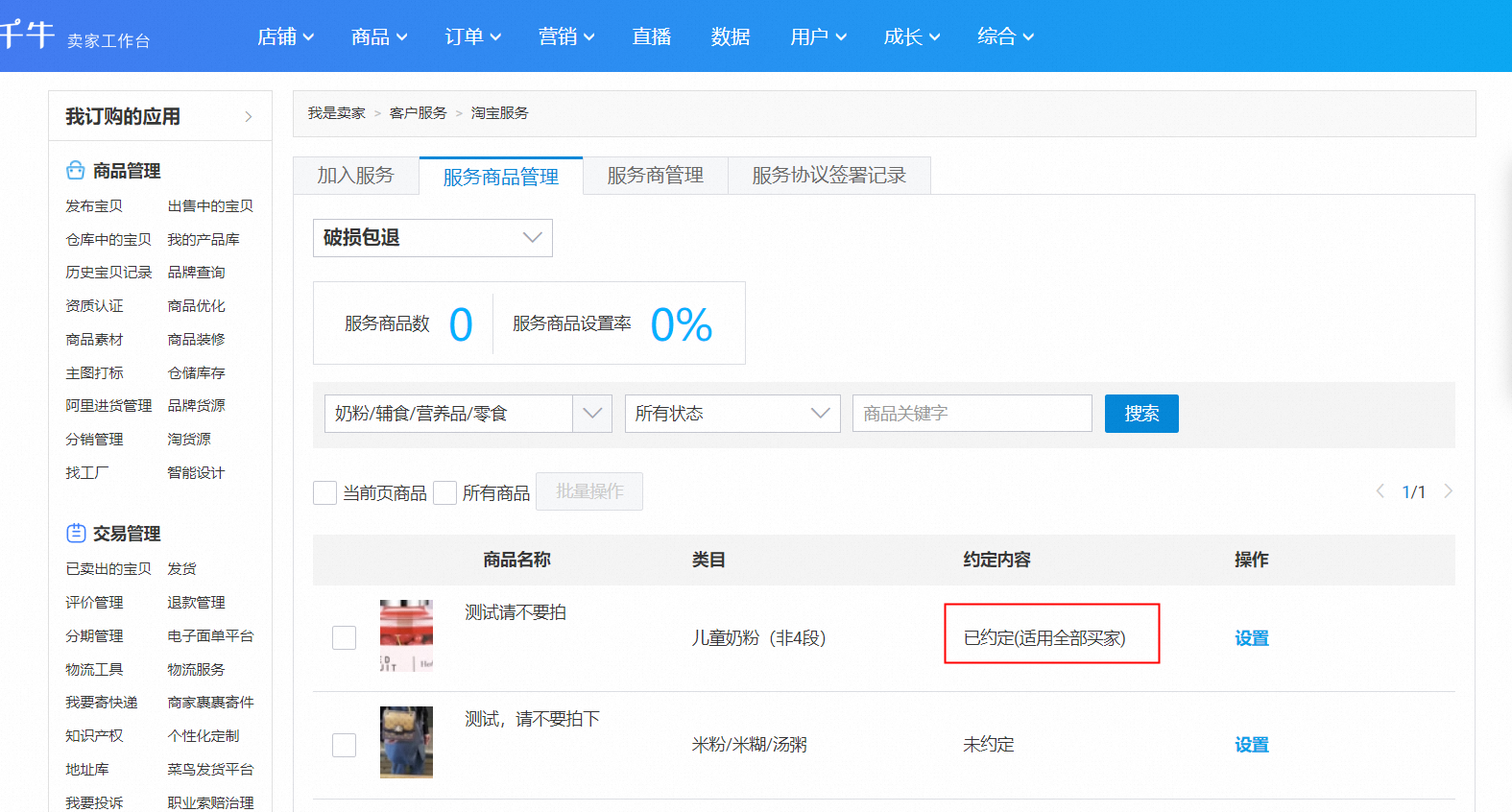The width and height of the screenshot is (1512, 812).
Task: Tick the 当前页商品 checkbox
Action: tap(324, 492)
